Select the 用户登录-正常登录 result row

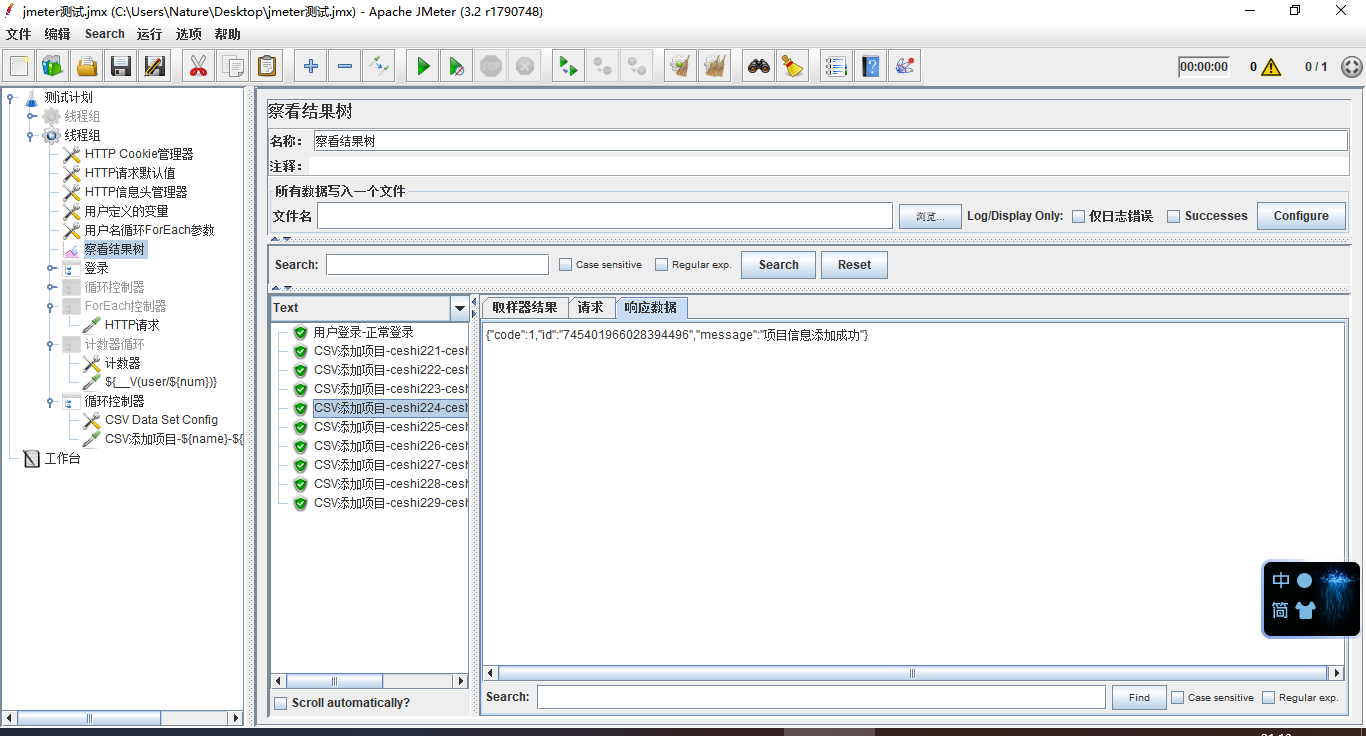click(x=363, y=332)
